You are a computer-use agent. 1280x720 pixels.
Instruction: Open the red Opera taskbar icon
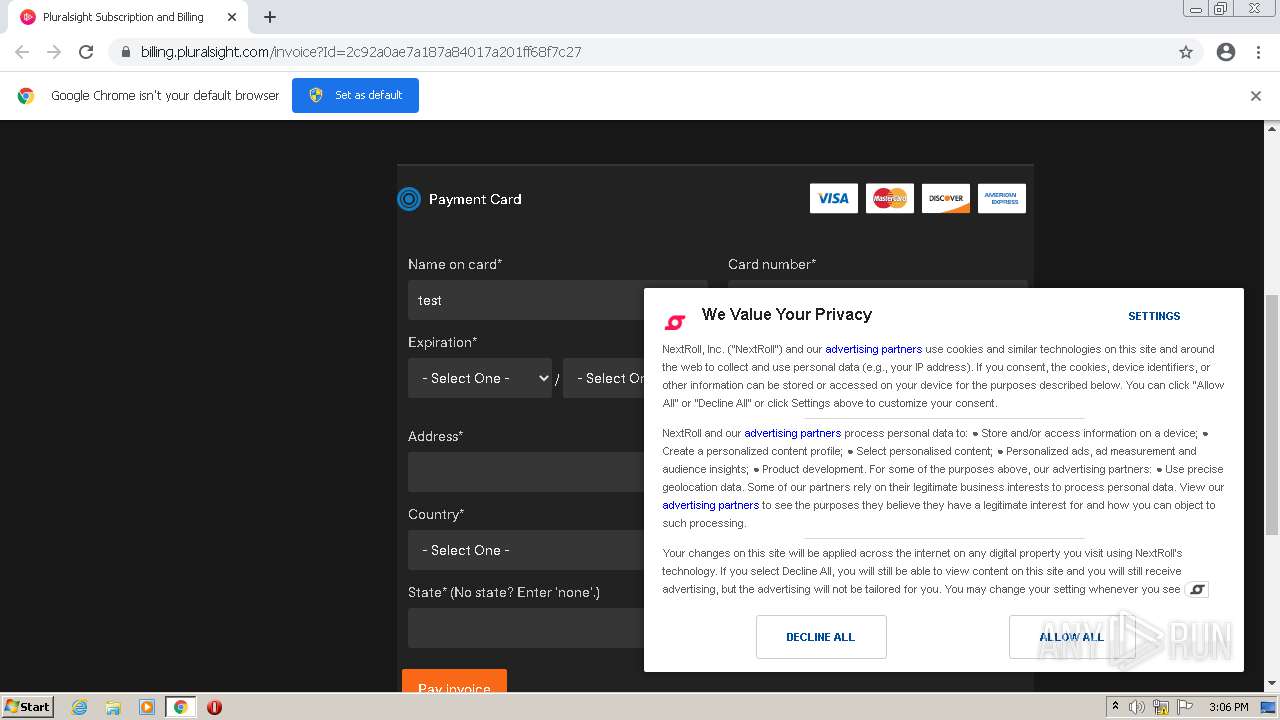click(214, 707)
